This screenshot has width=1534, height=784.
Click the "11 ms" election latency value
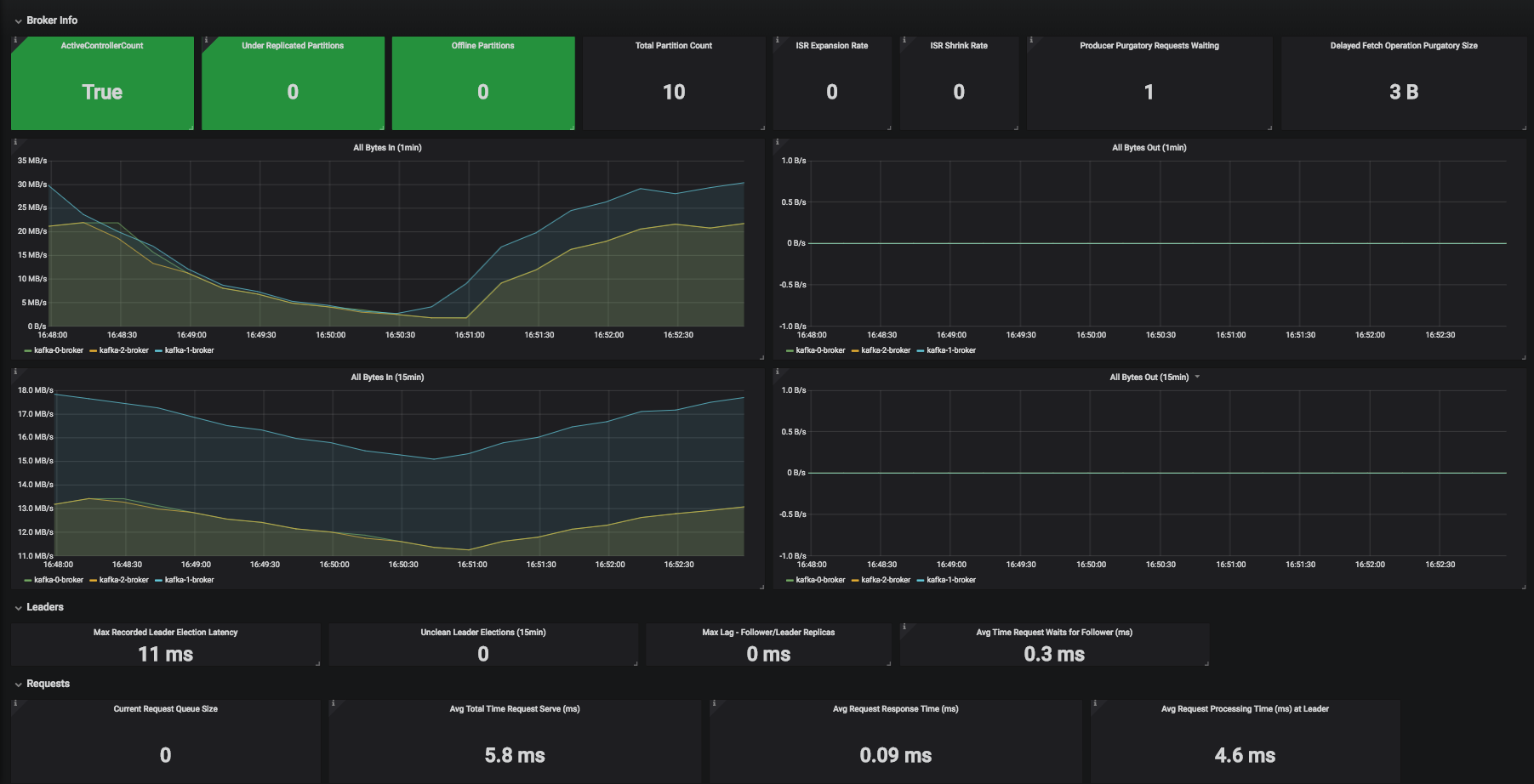[x=166, y=654]
